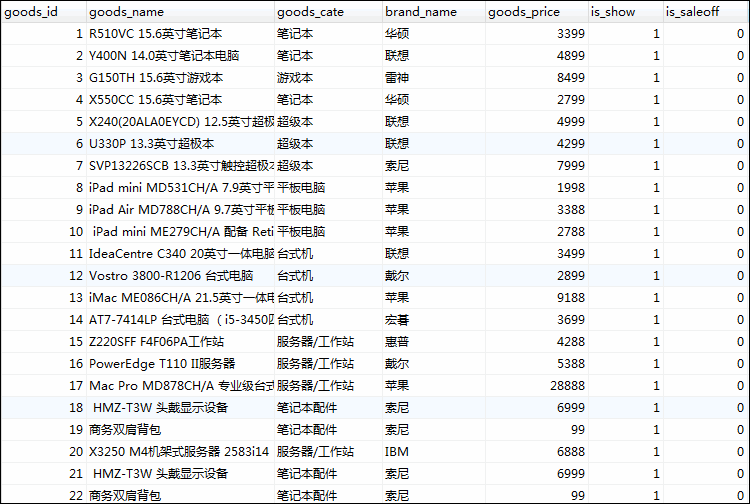
Task: Select the cell 'G150TH 15.6英寸游戏本'
Action: pos(180,78)
